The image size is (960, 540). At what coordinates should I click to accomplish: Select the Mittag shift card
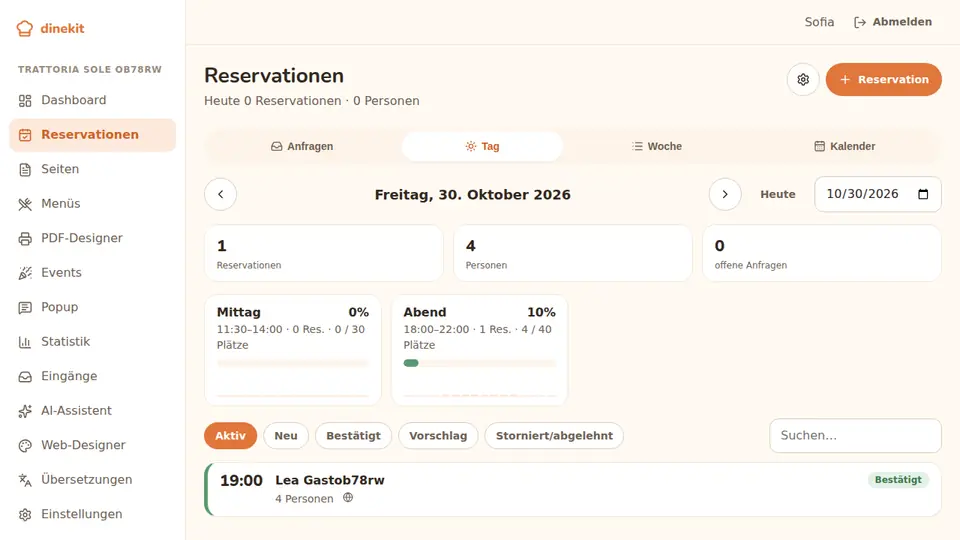pyautogui.click(x=293, y=350)
